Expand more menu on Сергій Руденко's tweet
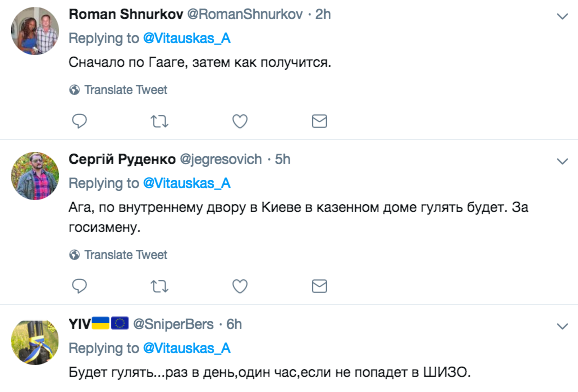The height and width of the screenshot is (392, 578). coord(562,161)
